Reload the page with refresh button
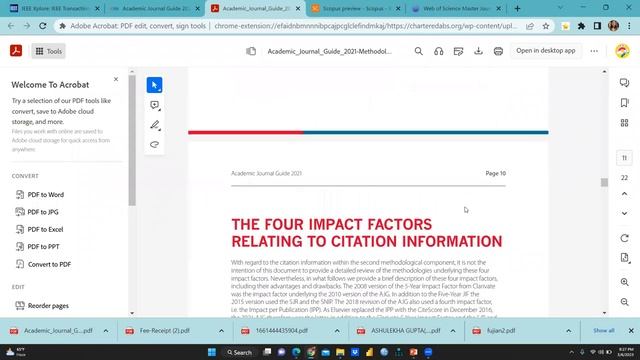Image resolution: width=640 pixels, height=360 pixels. coord(42,26)
